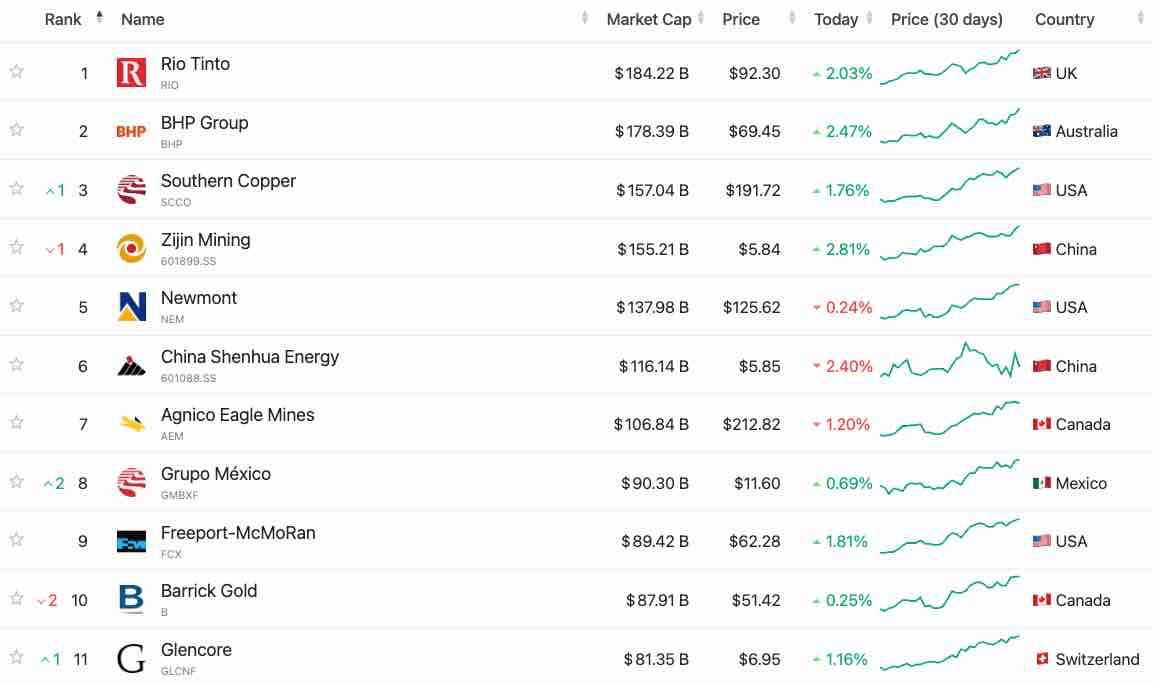Viewport: 1154px width, 684px height.
Task: Select the BHP Group logo
Action: 131,130
